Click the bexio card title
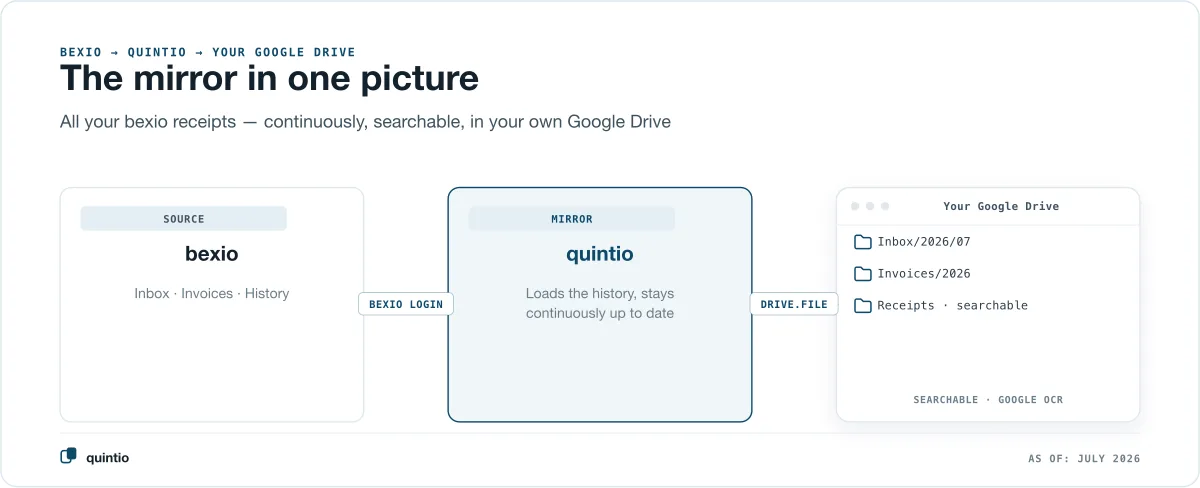This screenshot has height=488, width=1200. pyautogui.click(x=212, y=254)
